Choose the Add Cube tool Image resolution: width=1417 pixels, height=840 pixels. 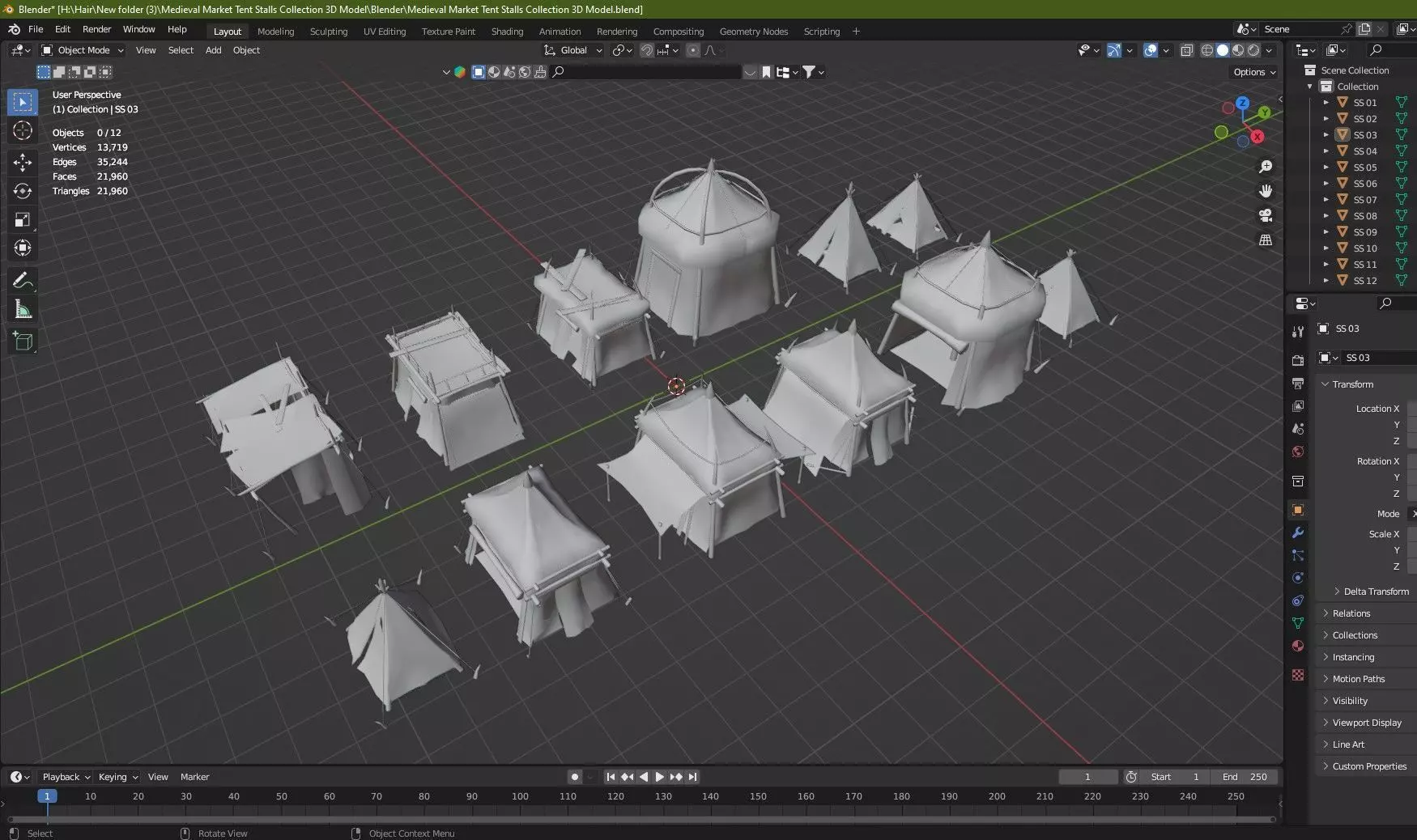tap(23, 342)
